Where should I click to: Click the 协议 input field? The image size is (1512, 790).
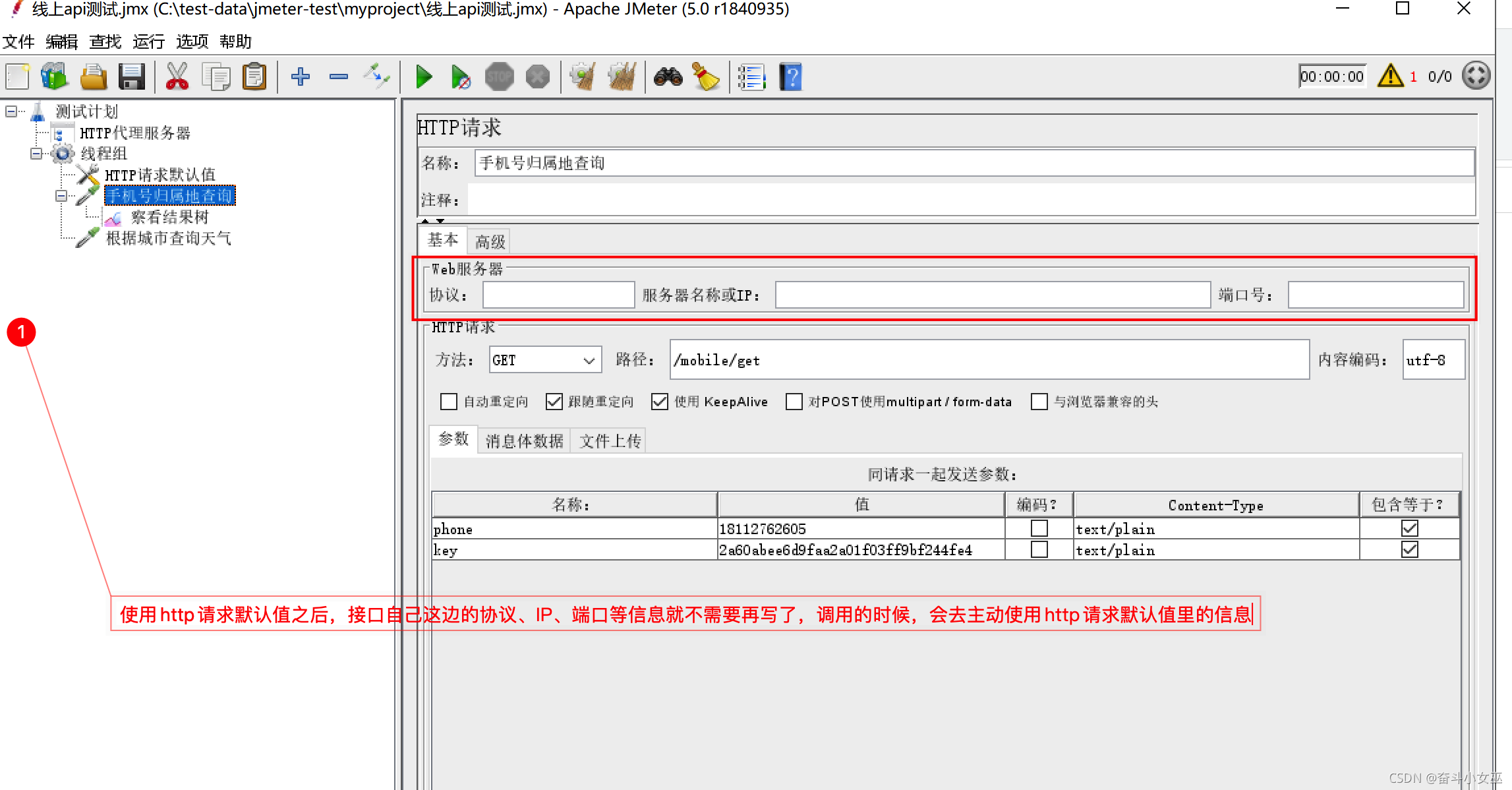[558, 295]
